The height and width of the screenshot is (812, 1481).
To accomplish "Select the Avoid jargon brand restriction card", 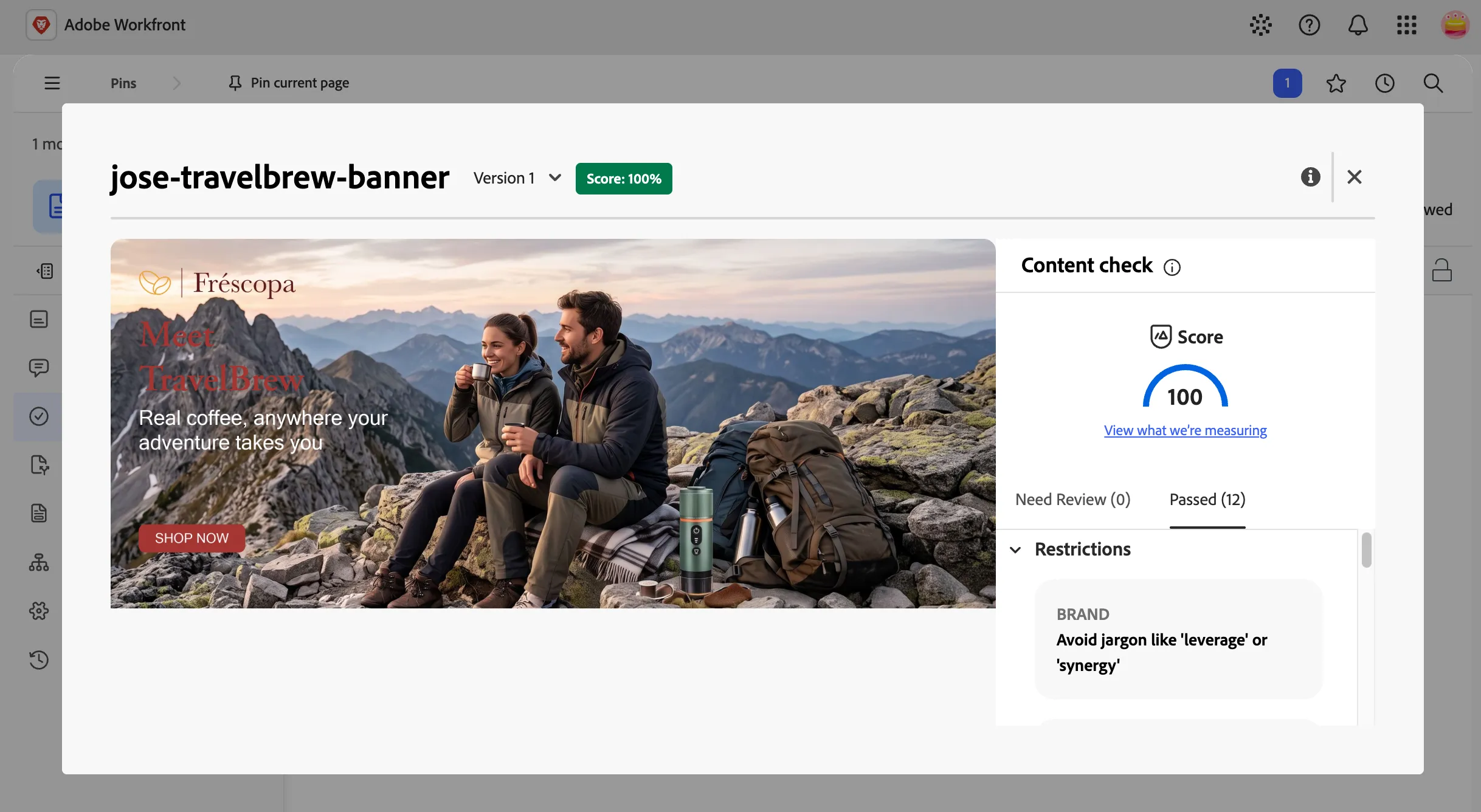I will click(1178, 639).
